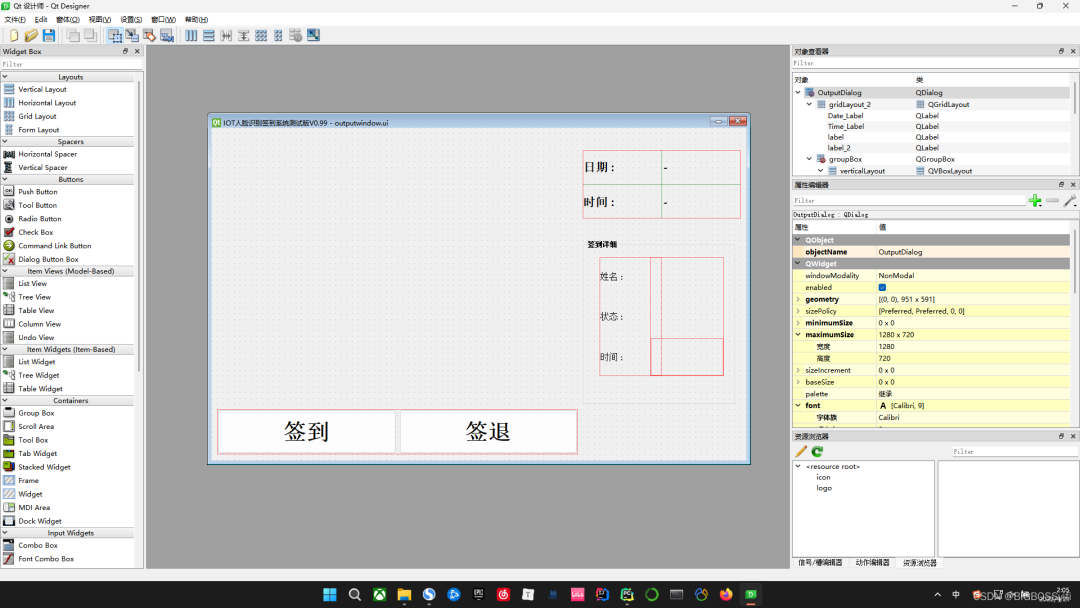Apply Lay Out in a Form icon

278,35
